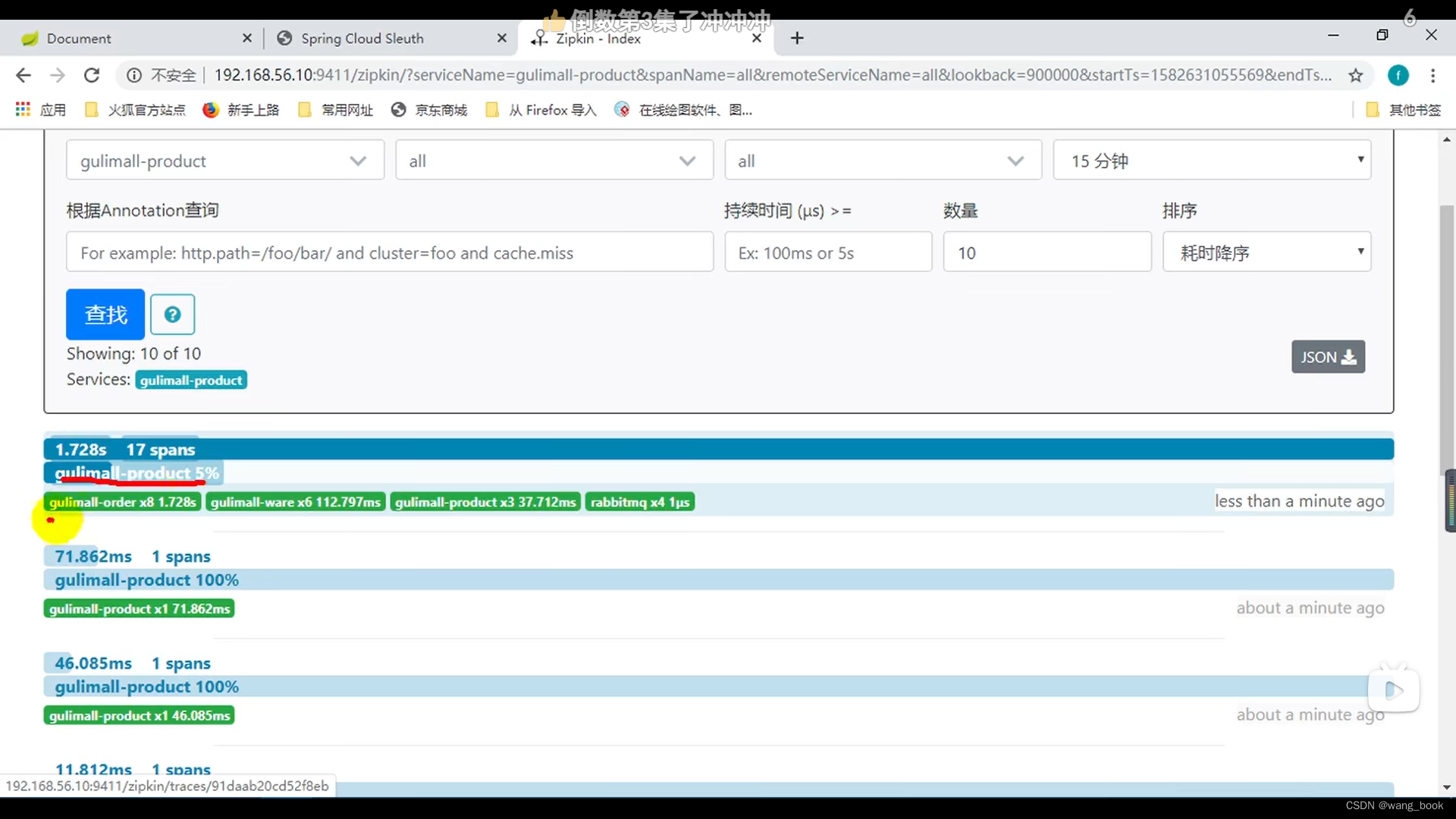Switch to the Spring Cloud Sleuth tab
The image size is (1456, 819).
coord(391,38)
